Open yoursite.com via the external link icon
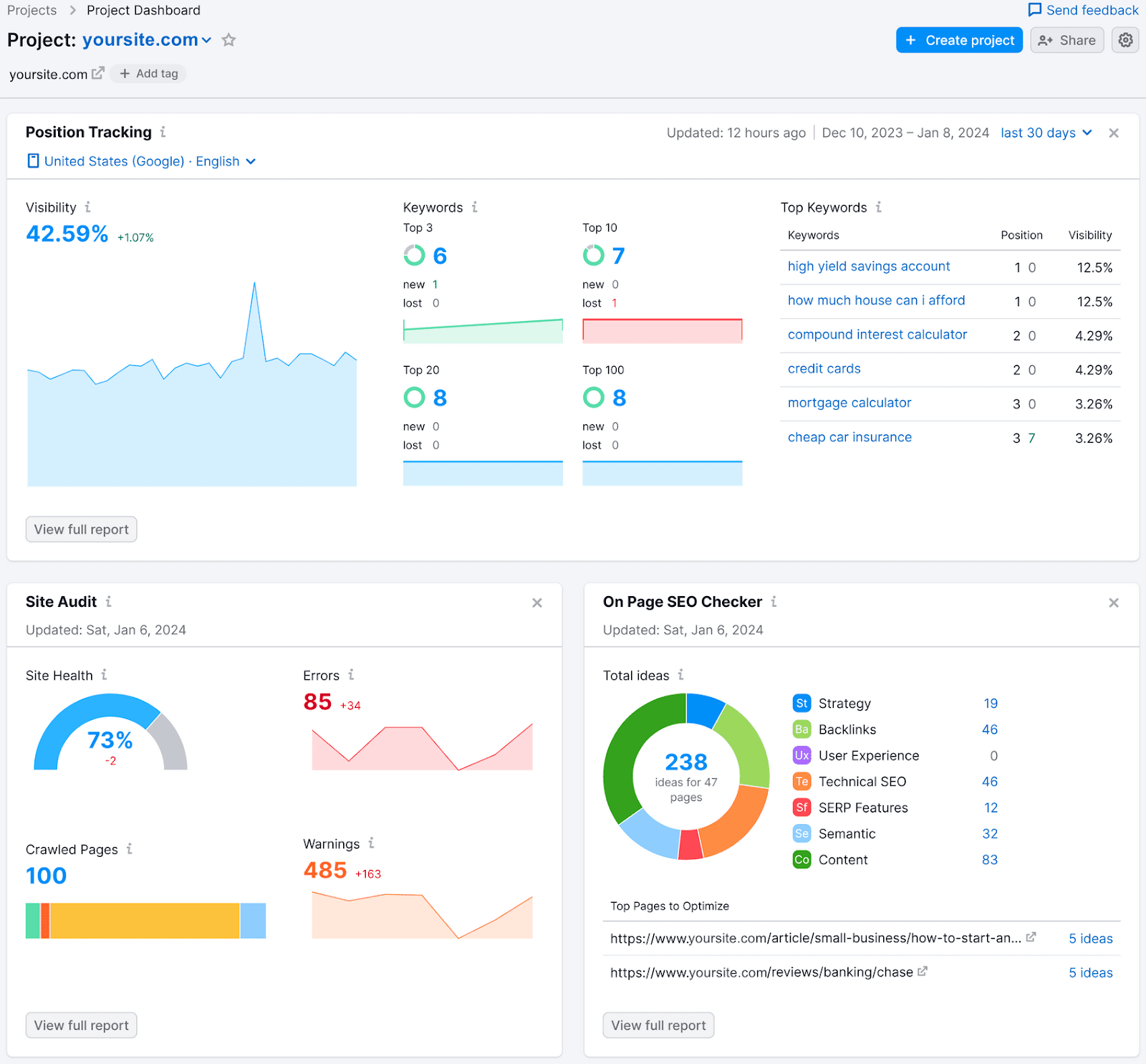The width and height of the screenshot is (1146, 1064). 98,72
